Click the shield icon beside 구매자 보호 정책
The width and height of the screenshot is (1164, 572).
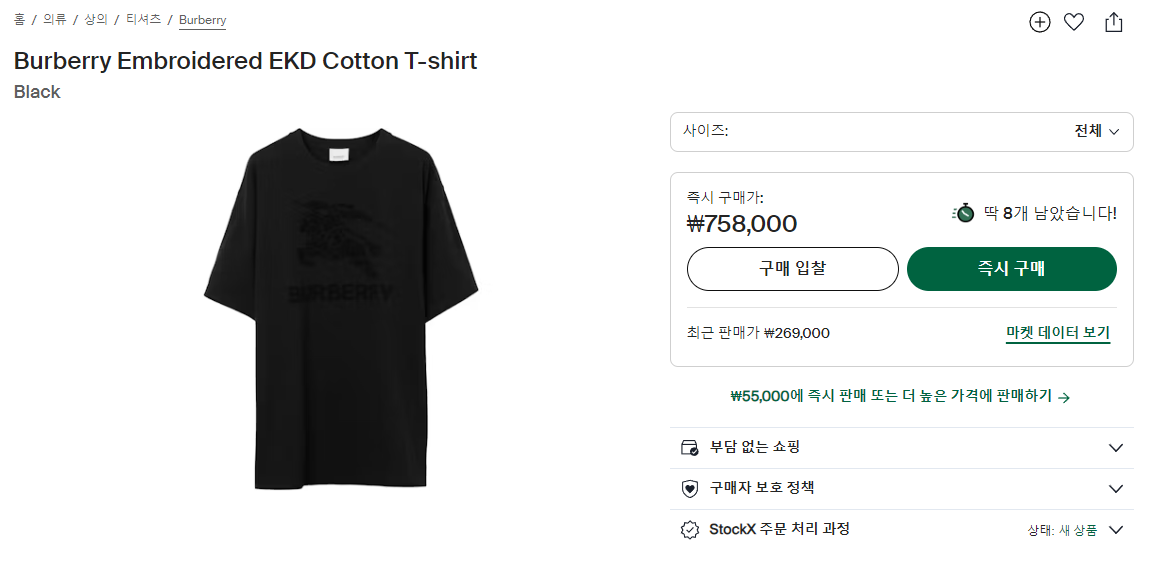click(x=689, y=489)
